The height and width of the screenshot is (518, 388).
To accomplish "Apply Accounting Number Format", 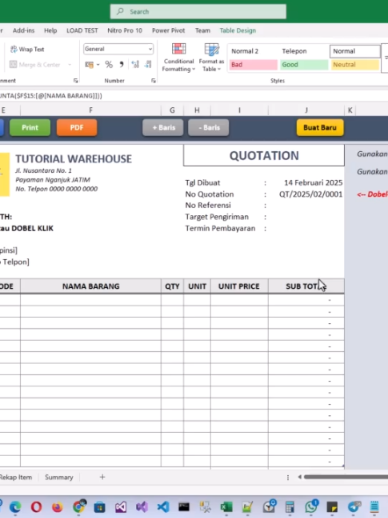I will point(89,64).
